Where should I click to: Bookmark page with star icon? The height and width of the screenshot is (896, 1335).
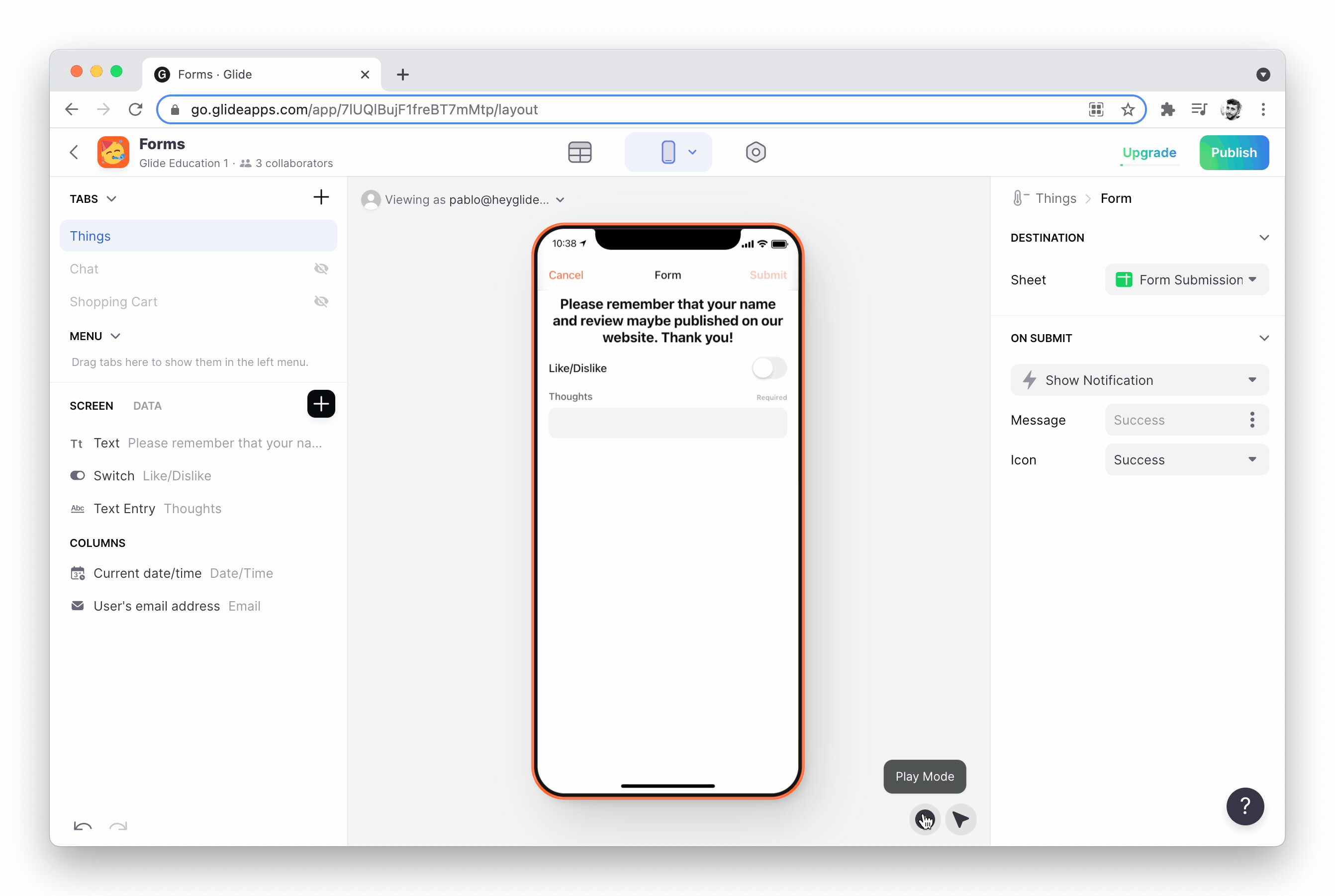pos(1127,110)
